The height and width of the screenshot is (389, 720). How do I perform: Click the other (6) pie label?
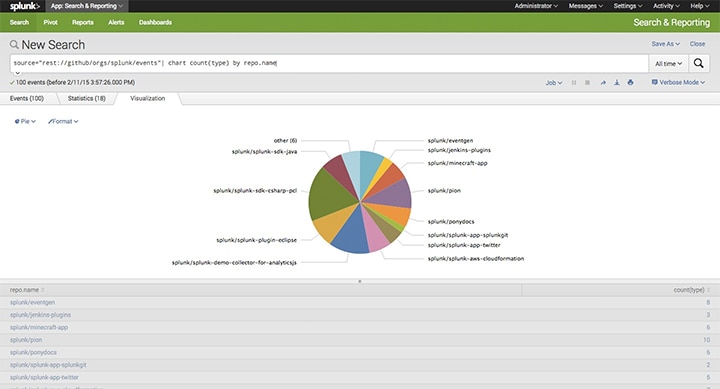point(285,141)
